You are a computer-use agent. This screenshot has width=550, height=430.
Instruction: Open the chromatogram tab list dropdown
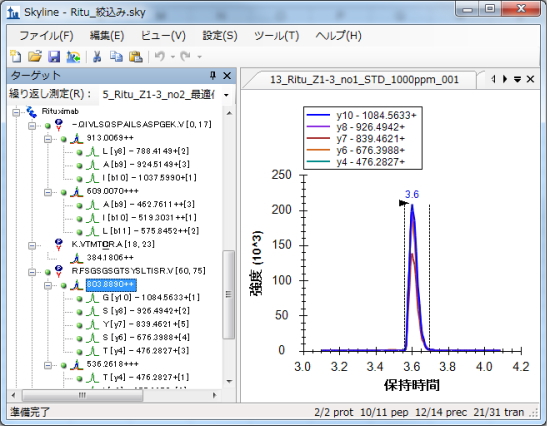pos(517,80)
